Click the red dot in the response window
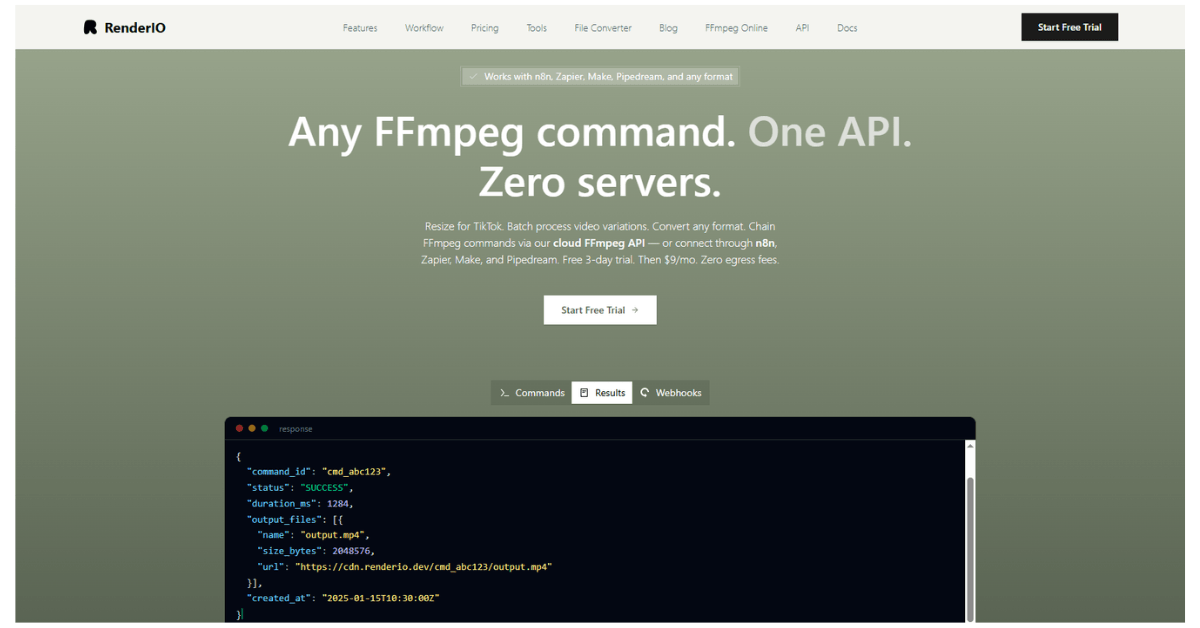 240,428
